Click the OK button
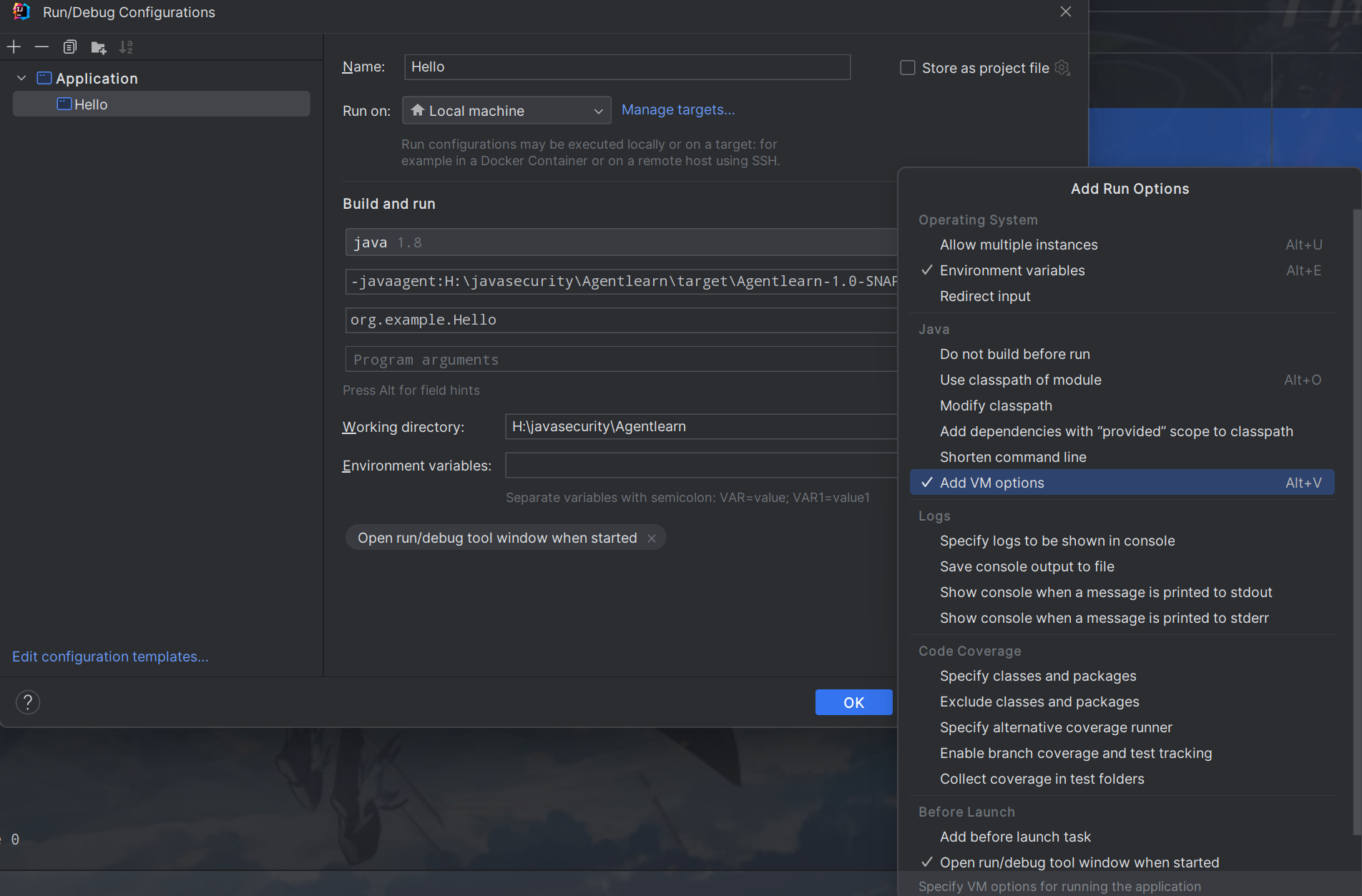 coord(853,702)
